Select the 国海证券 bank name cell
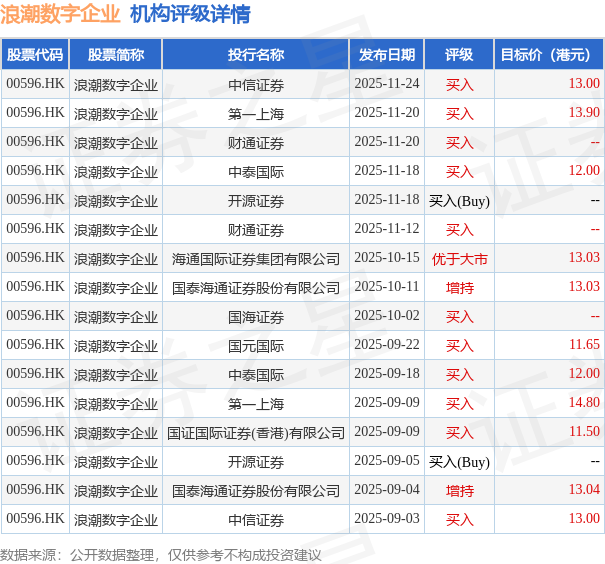The width and height of the screenshot is (605, 564). [256, 316]
